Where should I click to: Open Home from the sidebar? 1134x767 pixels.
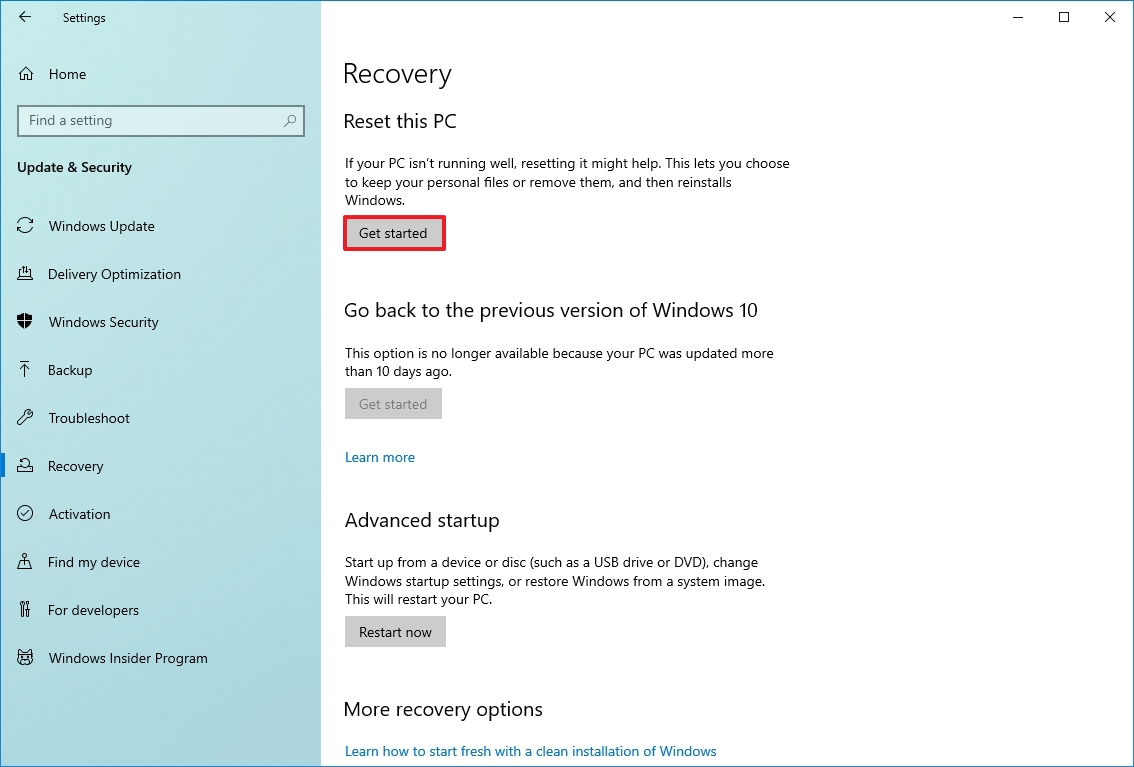tap(67, 74)
